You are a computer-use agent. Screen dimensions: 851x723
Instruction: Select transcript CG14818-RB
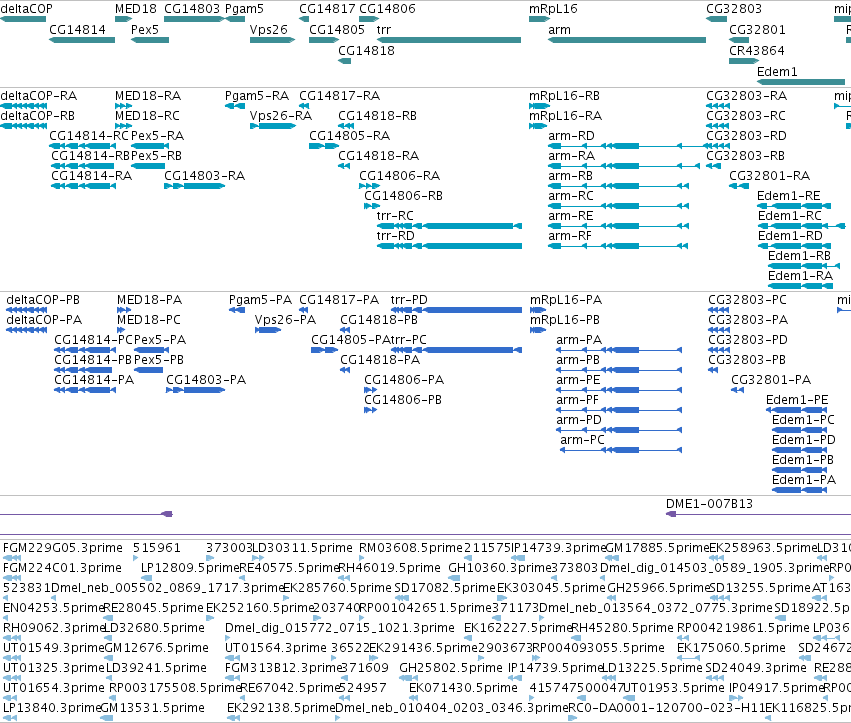(377, 116)
